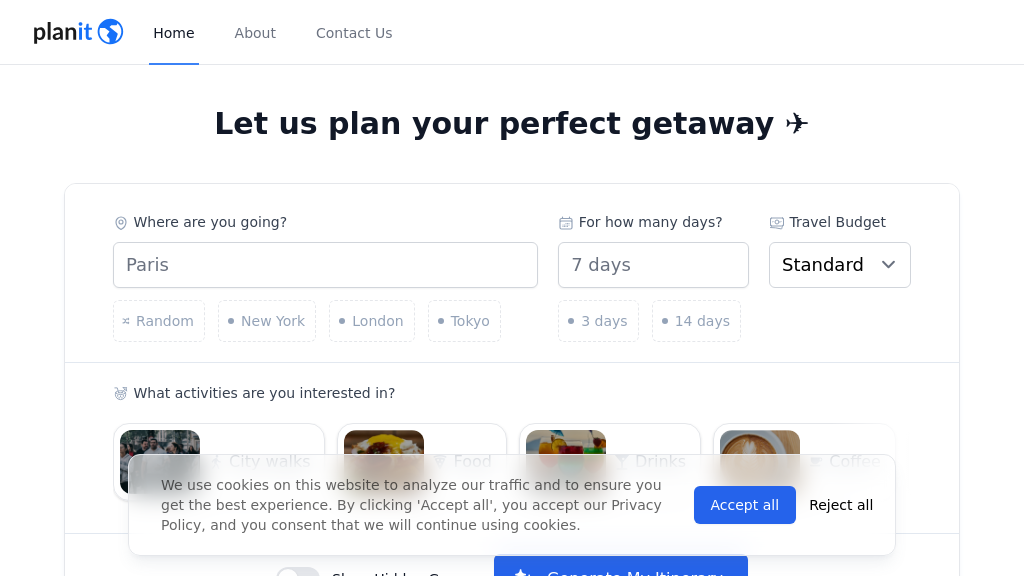Image resolution: width=1024 pixels, height=576 pixels.
Task: Accept all cookies
Action: (x=744, y=505)
